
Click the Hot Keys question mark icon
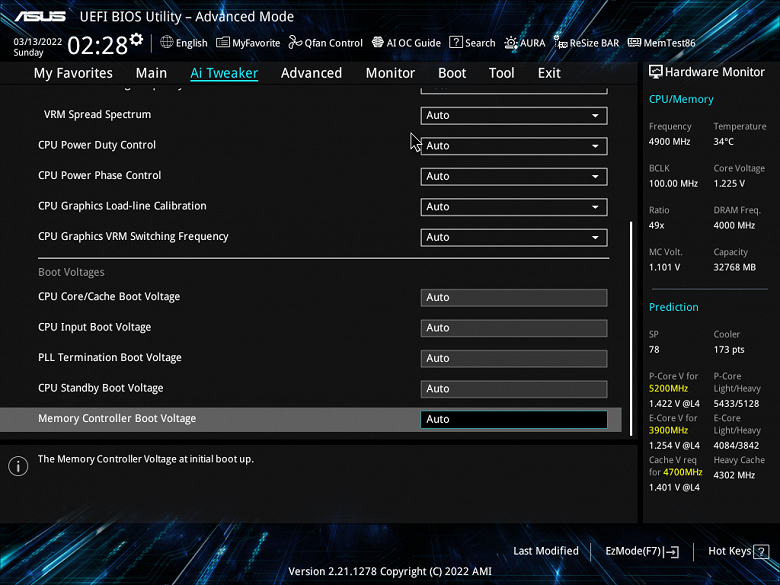click(761, 551)
